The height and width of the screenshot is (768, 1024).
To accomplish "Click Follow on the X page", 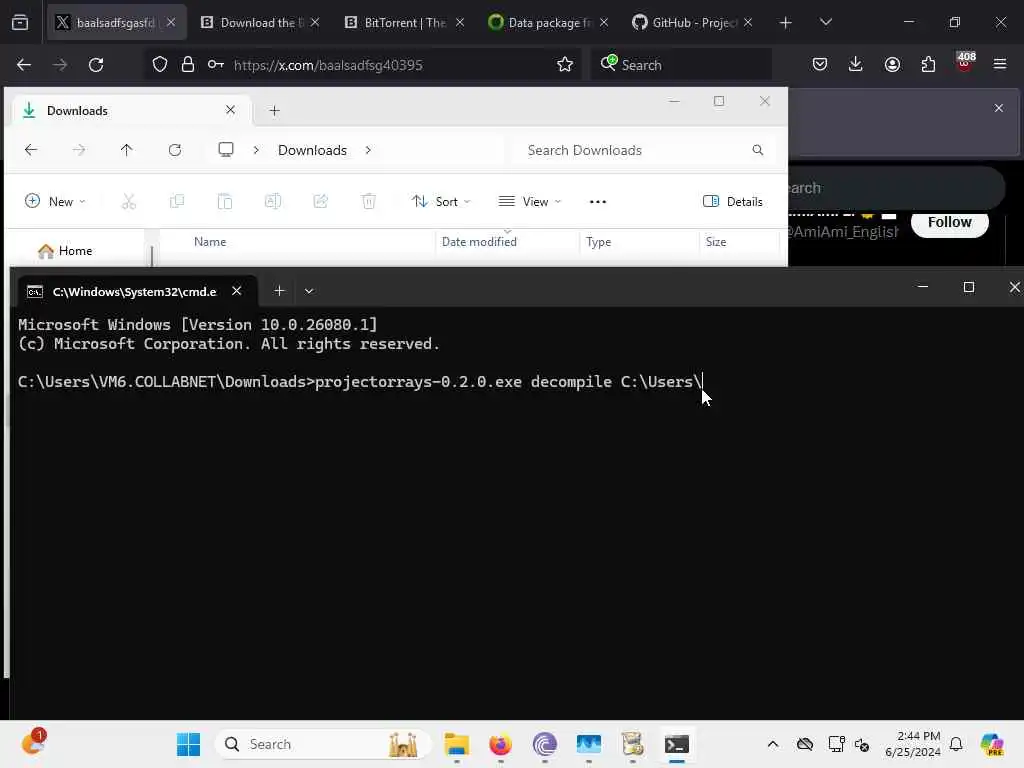I will pyautogui.click(x=950, y=222).
